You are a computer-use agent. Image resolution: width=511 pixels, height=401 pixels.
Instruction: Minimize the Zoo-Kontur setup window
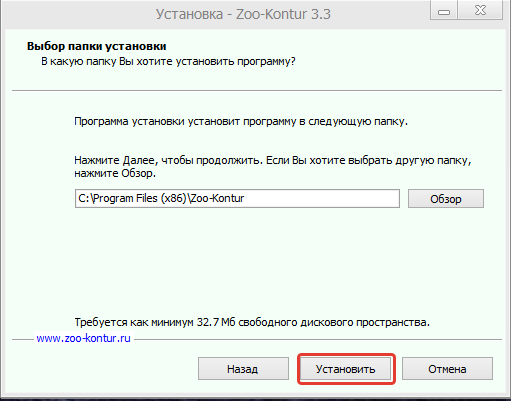coord(444,11)
